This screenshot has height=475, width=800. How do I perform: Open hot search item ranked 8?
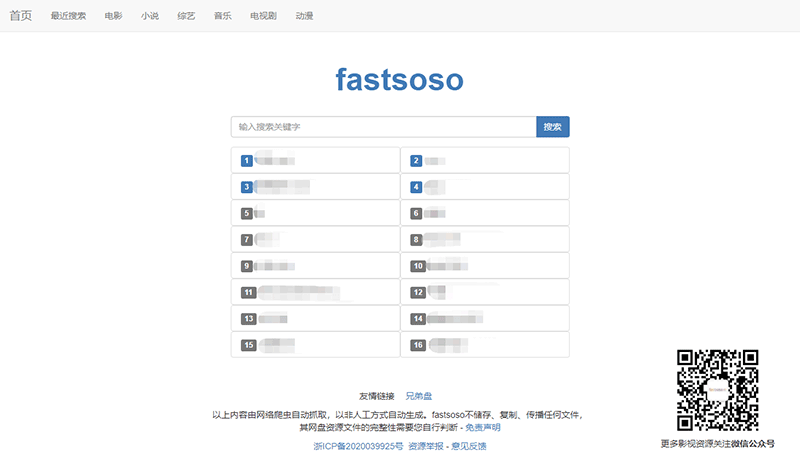pos(485,239)
